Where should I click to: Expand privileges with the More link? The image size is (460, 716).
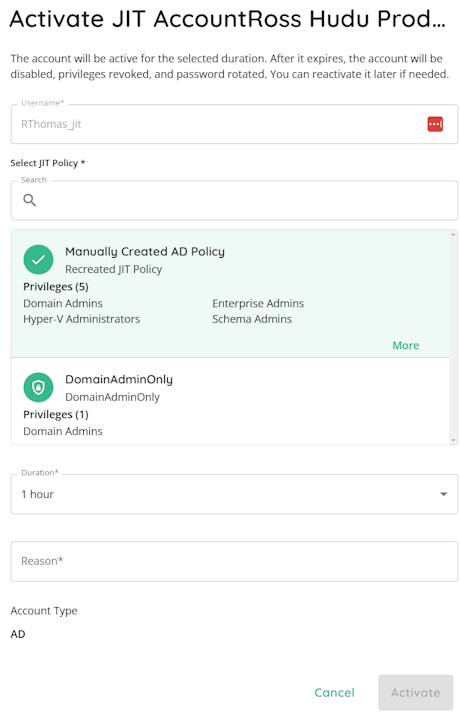[406, 345]
